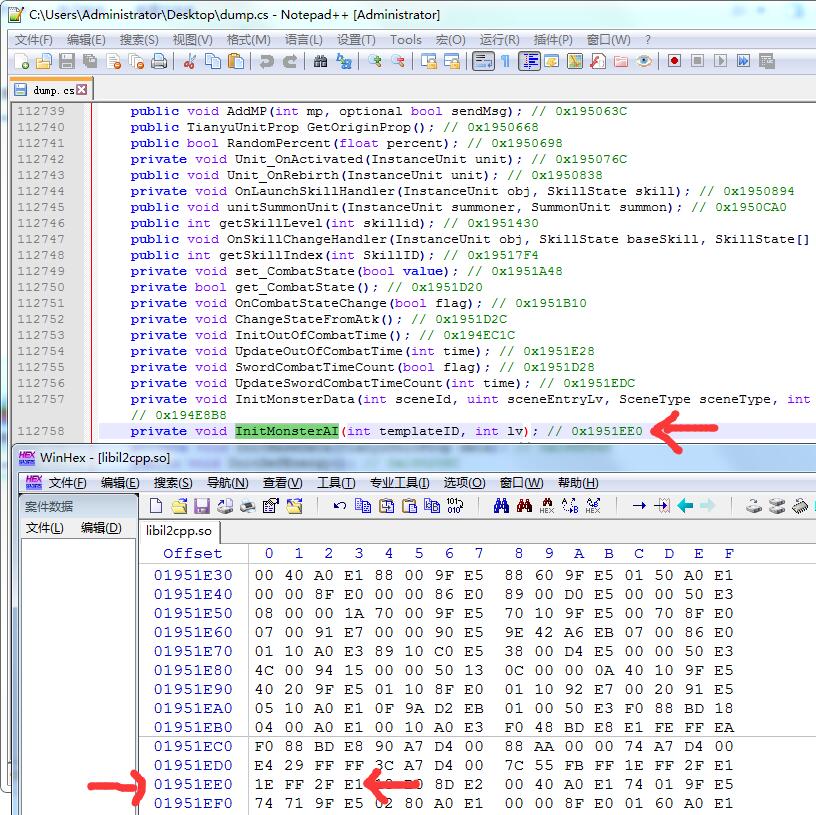Click the Offset column header in WinHex
Image resolution: width=816 pixels, height=815 pixels.
click(193, 553)
